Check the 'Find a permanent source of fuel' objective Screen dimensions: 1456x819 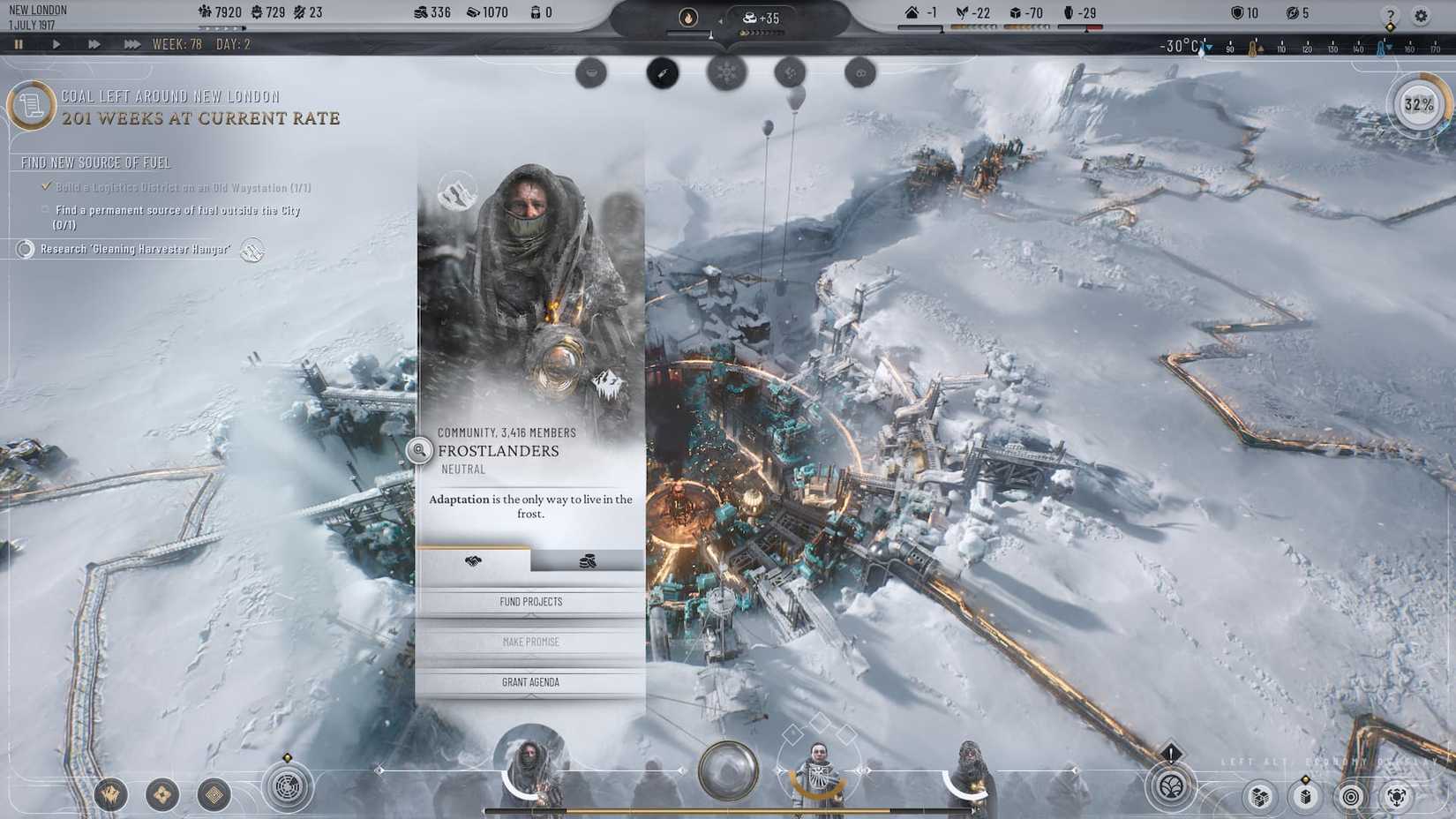(x=44, y=210)
